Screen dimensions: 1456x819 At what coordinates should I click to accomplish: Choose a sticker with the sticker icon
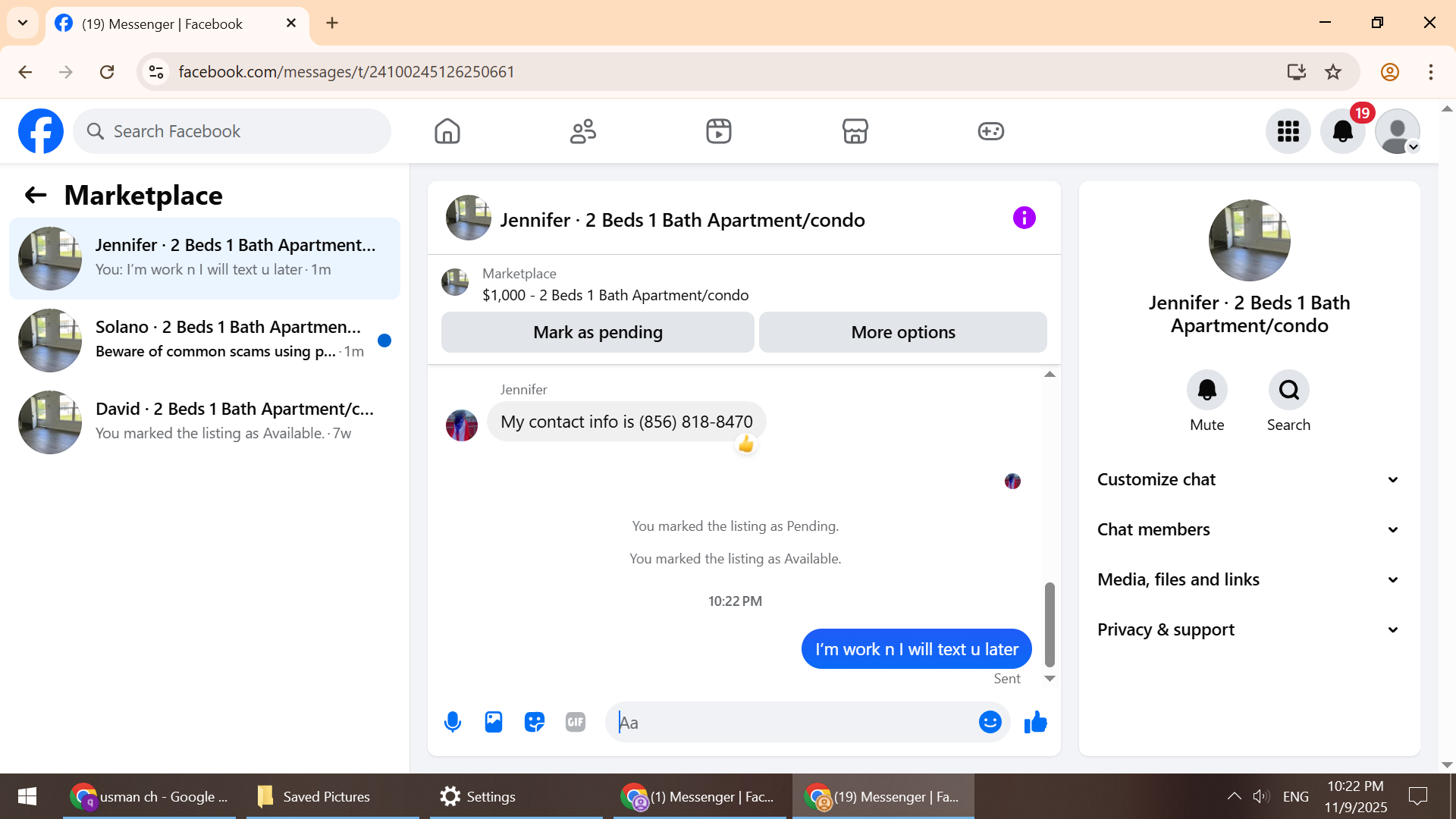click(535, 722)
